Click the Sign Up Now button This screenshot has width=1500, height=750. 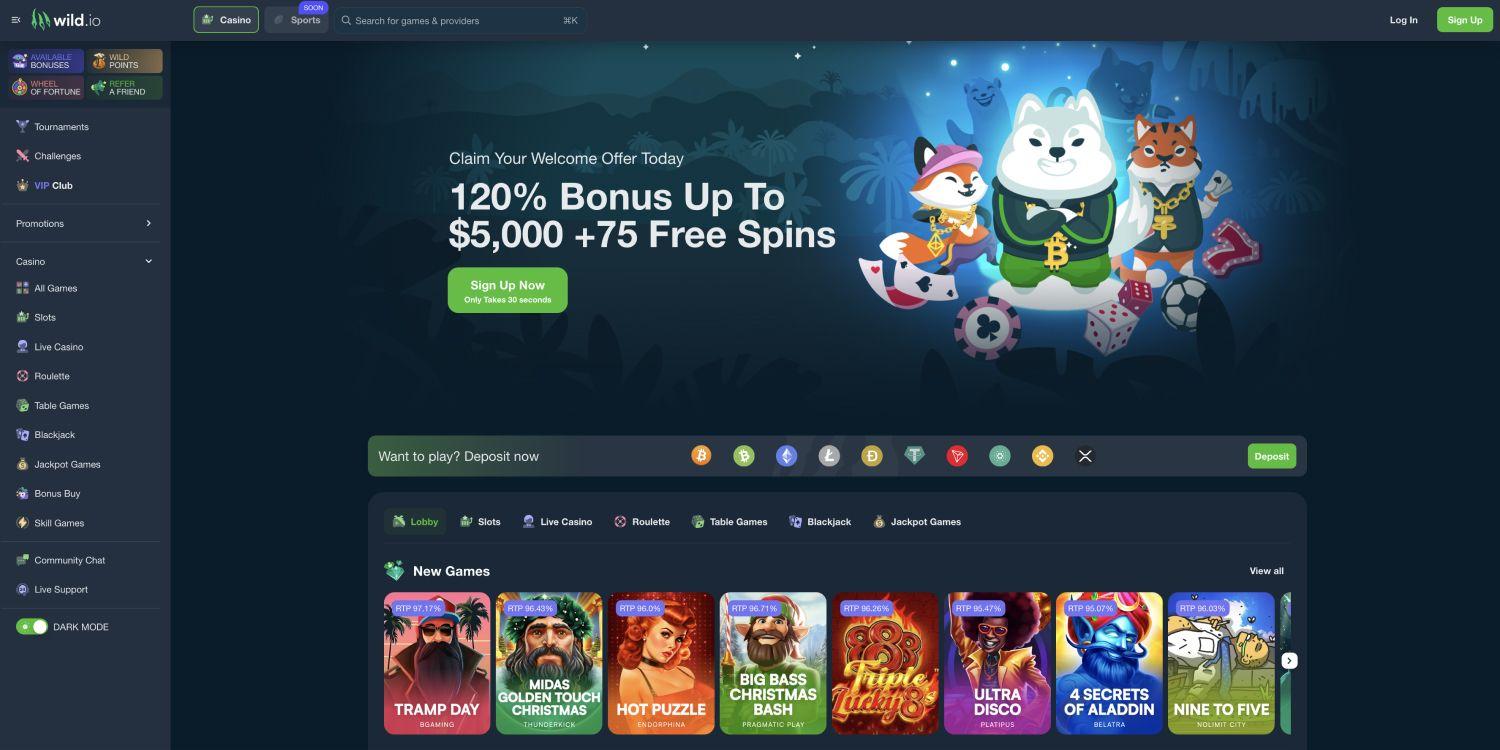[x=508, y=290]
